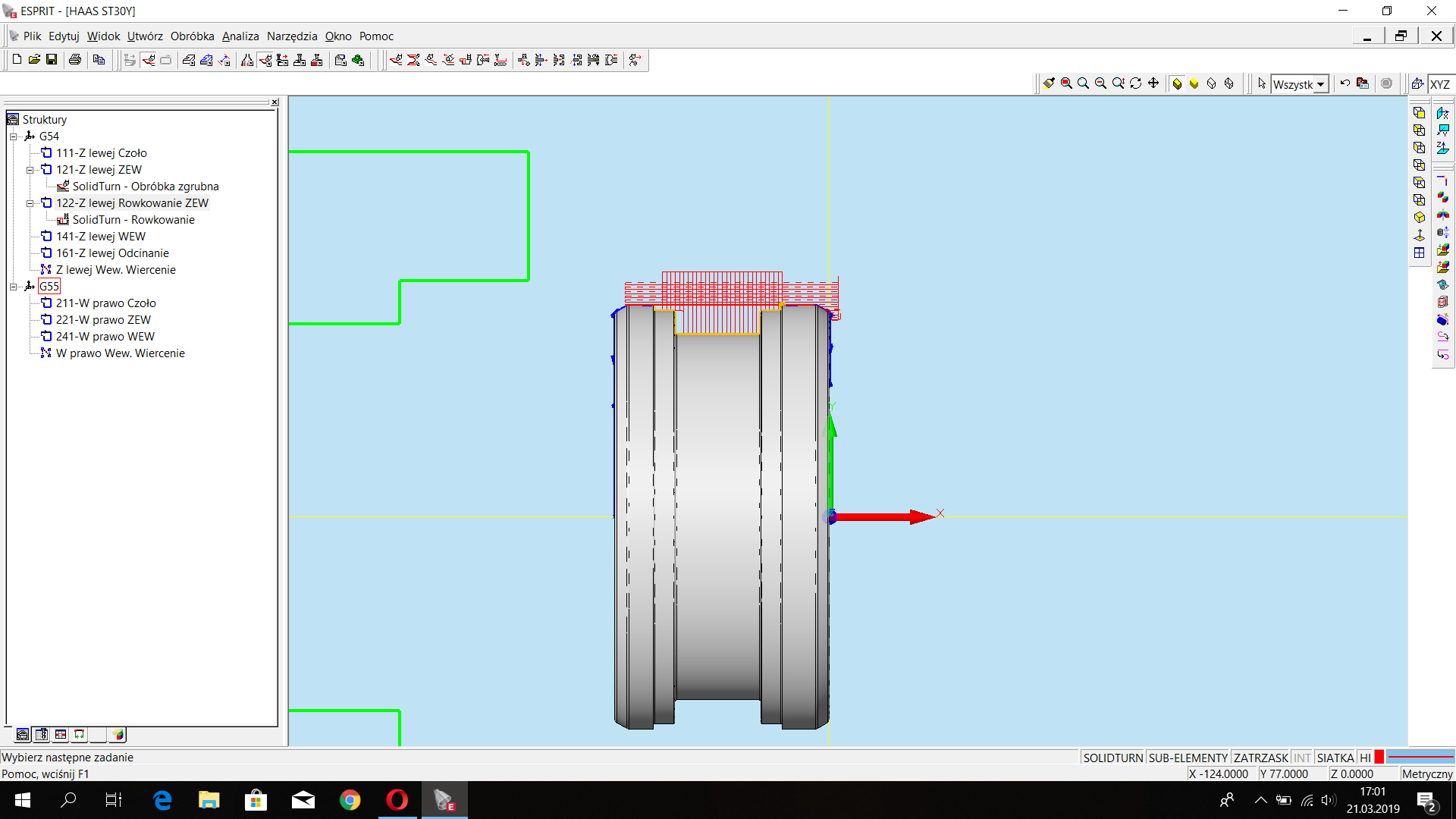Toggle the wireframe cube view mode

[1212, 83]
